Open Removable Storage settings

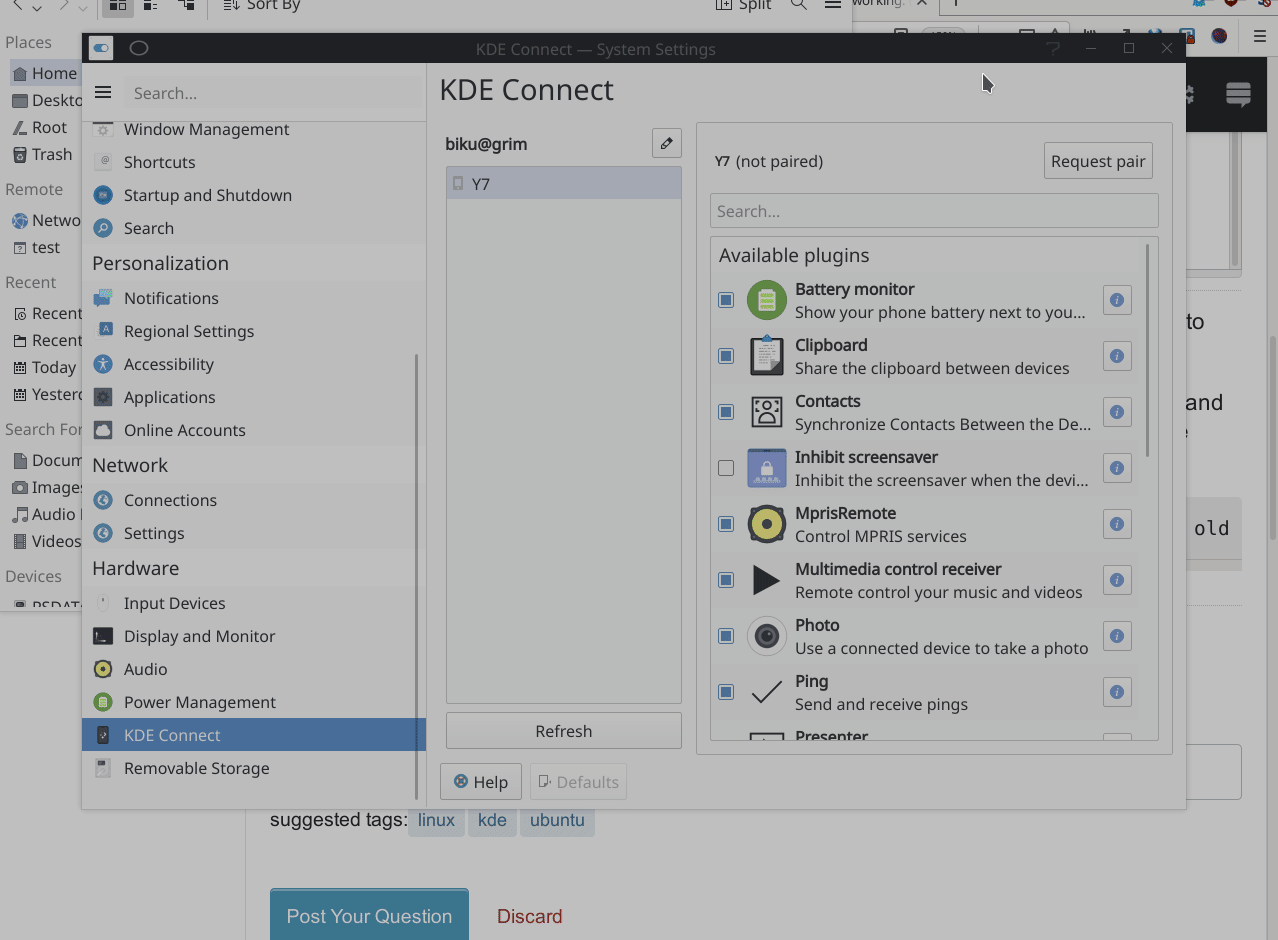click(x=196, y=768)
